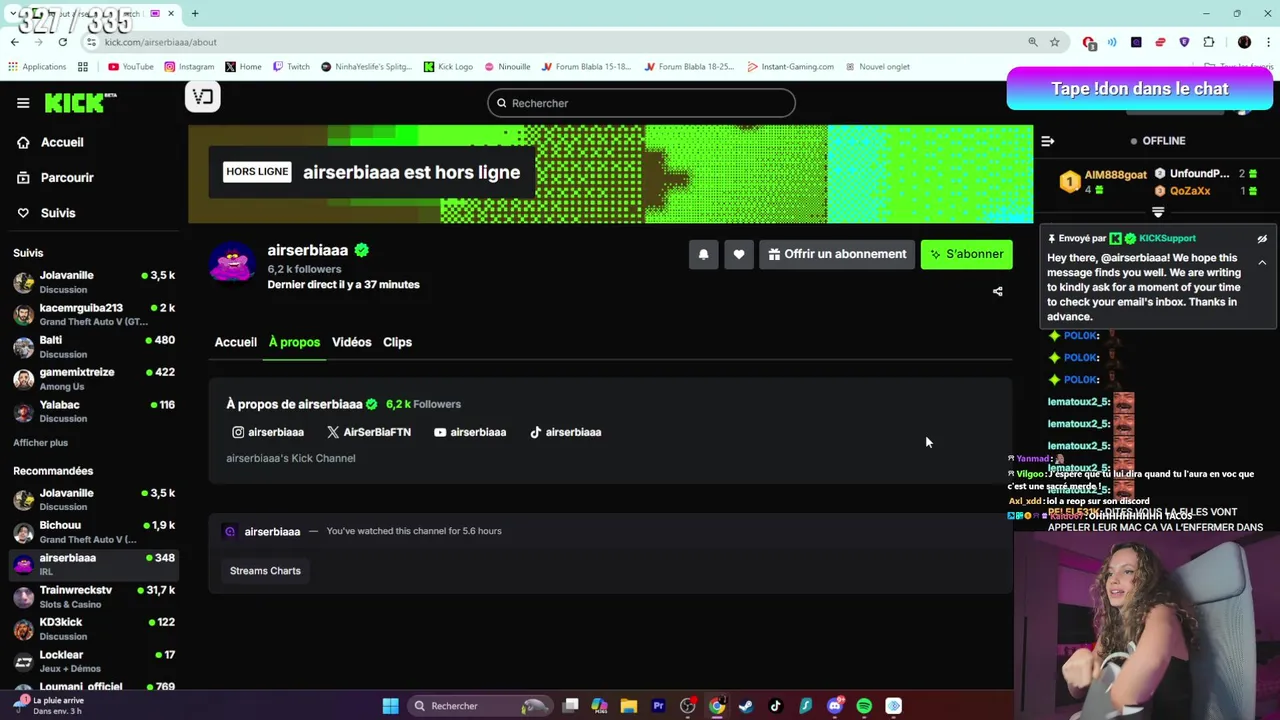The width and height of the screenshot is (1280, 720).
Task: Click the S'abonner button
Action: point(966,254)
